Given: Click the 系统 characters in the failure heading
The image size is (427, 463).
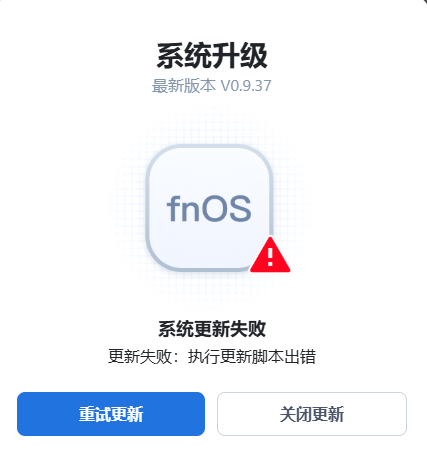Looking at the screenshot, I should pos(176,329).
